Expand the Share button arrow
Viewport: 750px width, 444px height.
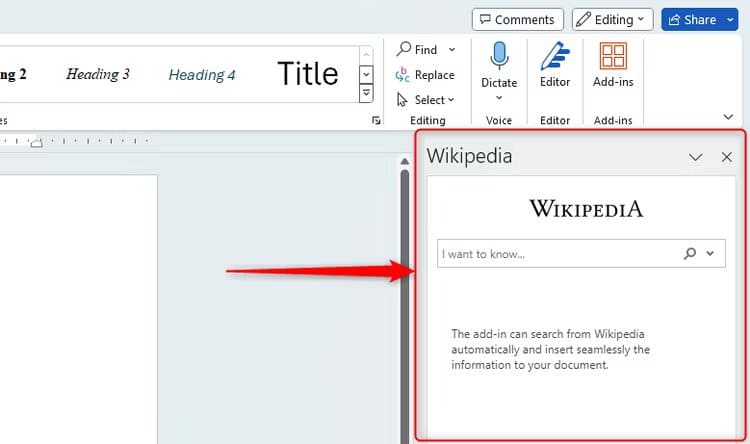(x=730, y=20)
